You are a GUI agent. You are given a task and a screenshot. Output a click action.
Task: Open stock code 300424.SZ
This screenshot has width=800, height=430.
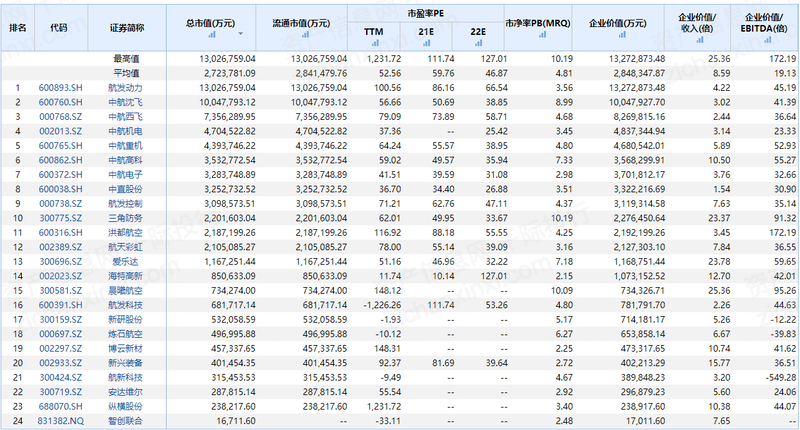pos(60,377)
